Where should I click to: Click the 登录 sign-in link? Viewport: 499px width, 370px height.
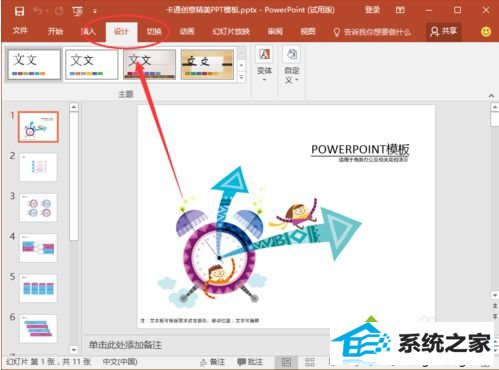372,10
